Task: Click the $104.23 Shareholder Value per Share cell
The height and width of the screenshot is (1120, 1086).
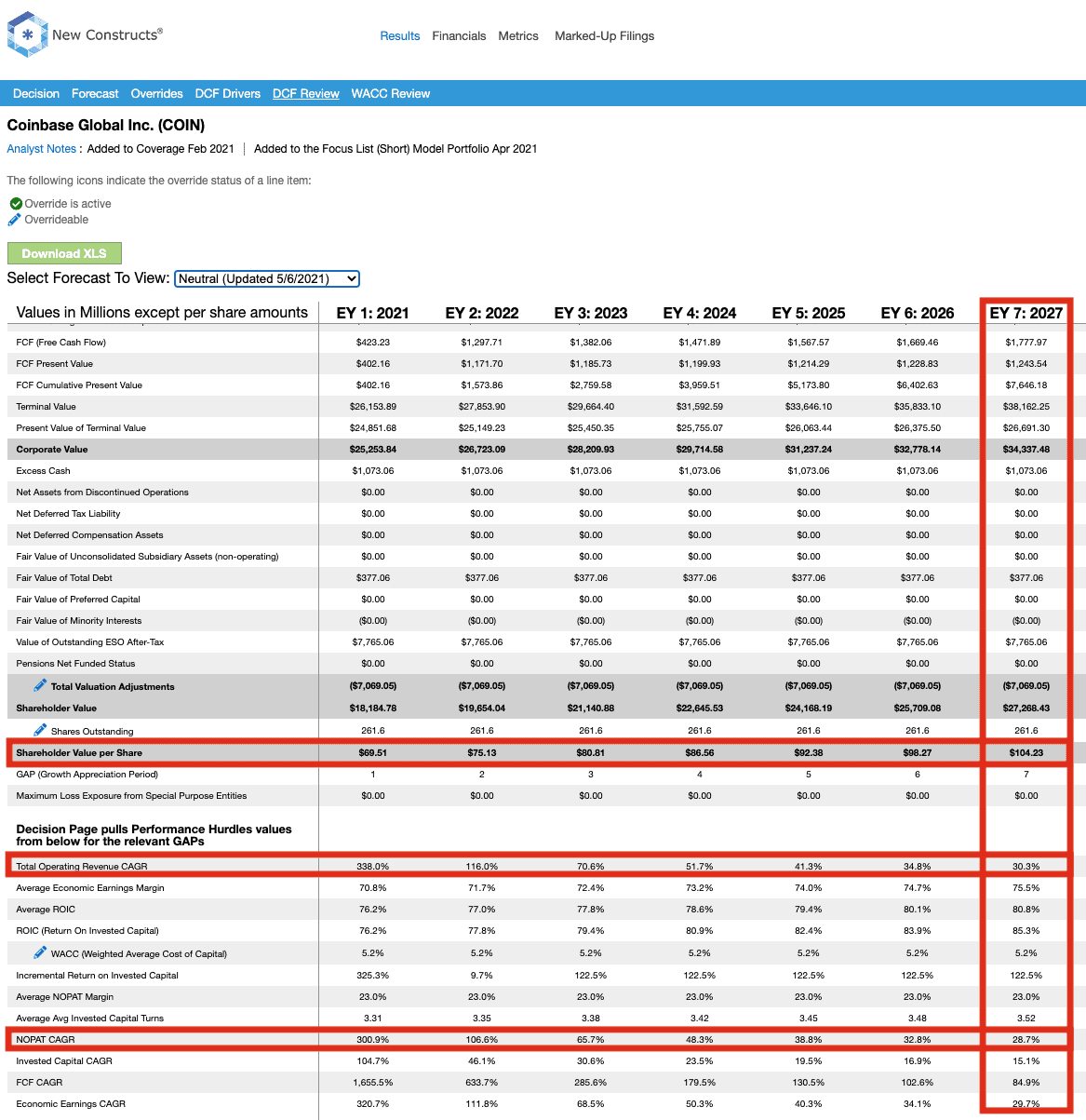Action: (x=1026, y=753)
